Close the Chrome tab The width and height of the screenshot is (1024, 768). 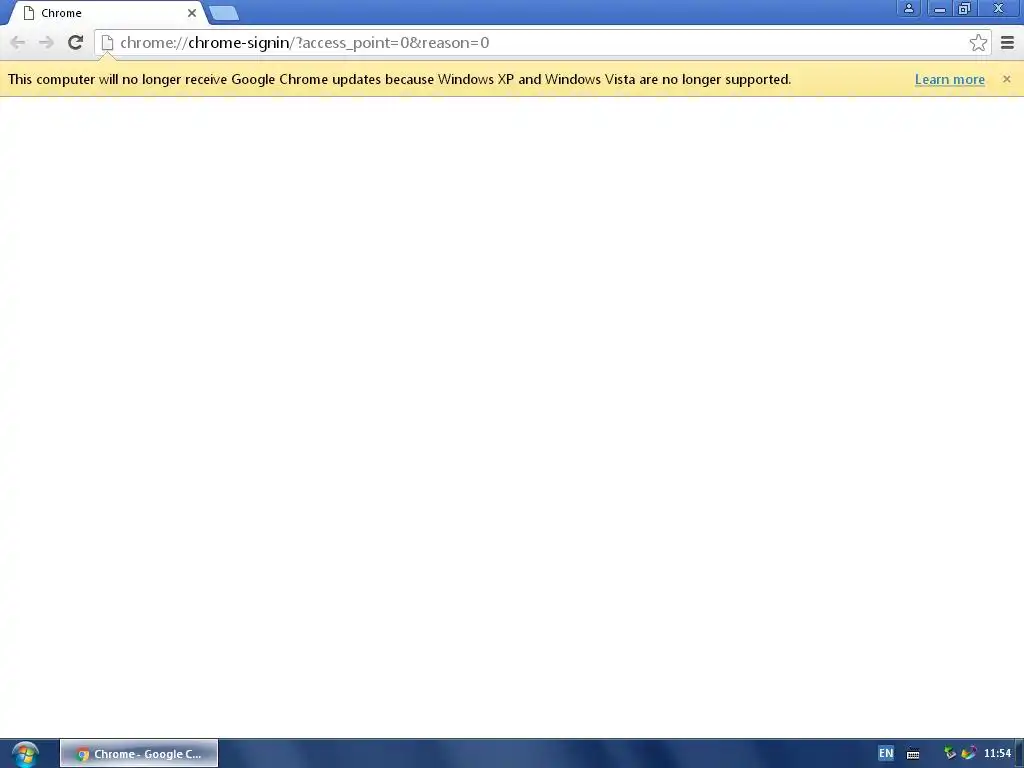coord(191,13)
